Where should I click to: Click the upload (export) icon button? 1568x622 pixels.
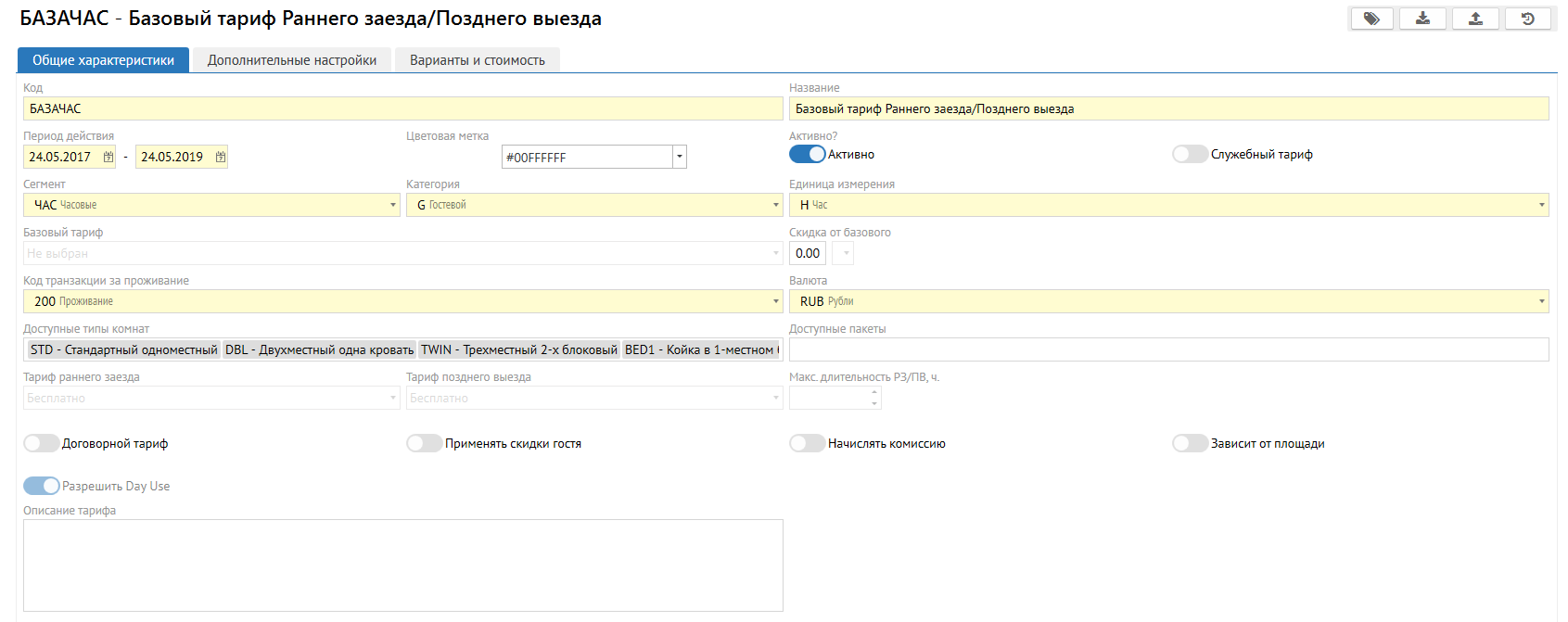pos(1475,19)
